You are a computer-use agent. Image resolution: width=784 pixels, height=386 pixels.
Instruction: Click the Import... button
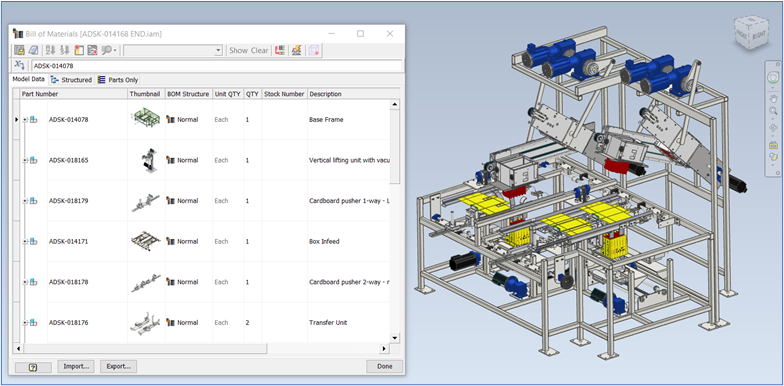point(76,366)
